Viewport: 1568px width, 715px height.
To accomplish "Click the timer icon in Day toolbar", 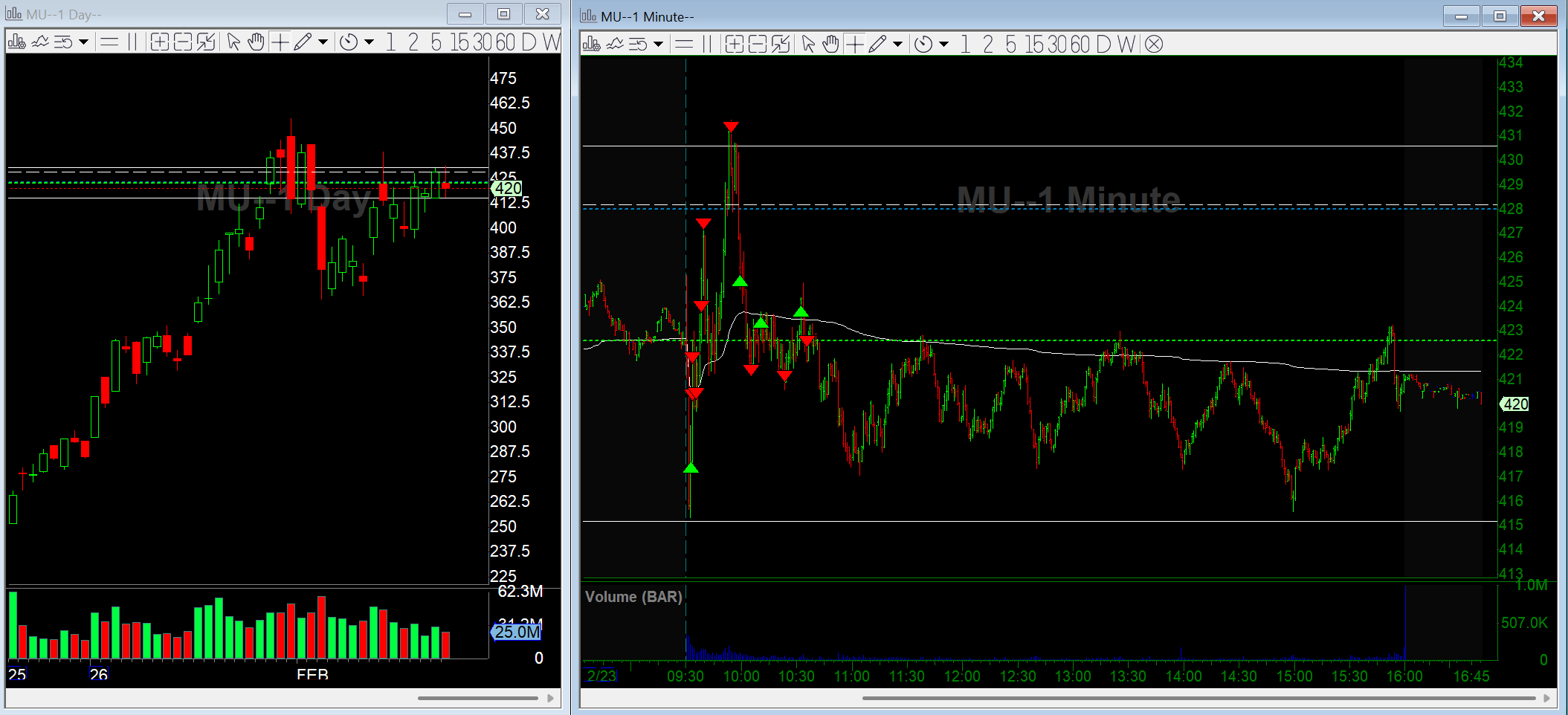I will pyautogui.click(x=349, y=42).
